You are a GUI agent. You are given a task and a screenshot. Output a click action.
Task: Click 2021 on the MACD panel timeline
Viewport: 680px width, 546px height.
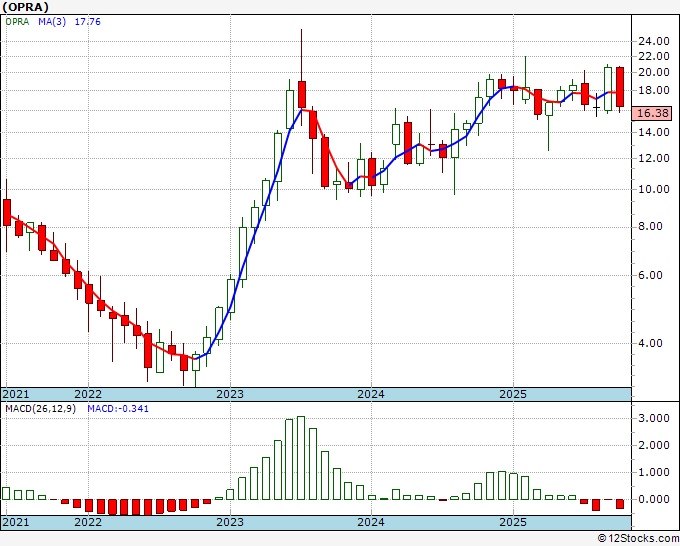click(x=16, y=523)
